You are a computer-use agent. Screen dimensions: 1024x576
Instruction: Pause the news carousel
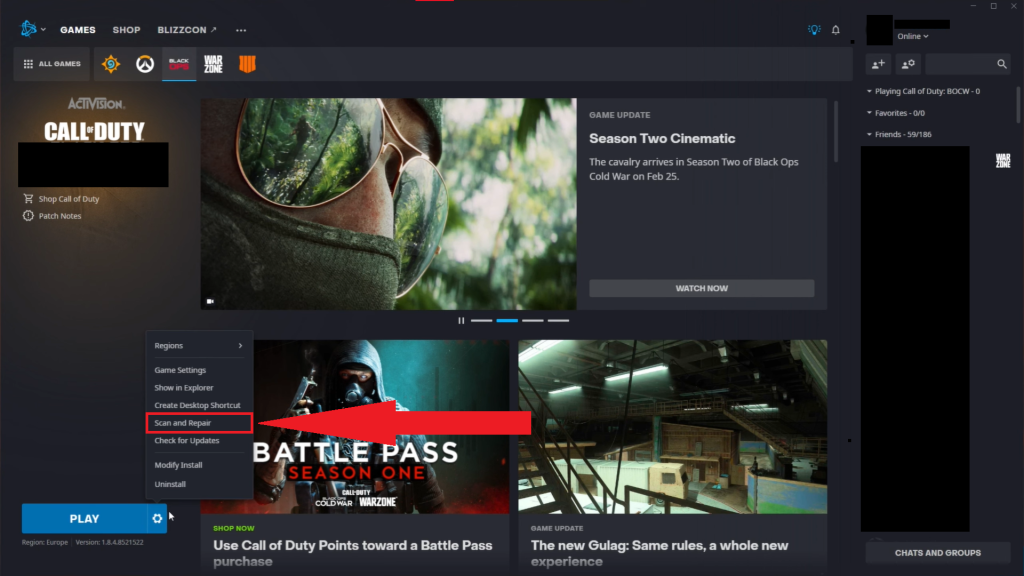point(461,321)
